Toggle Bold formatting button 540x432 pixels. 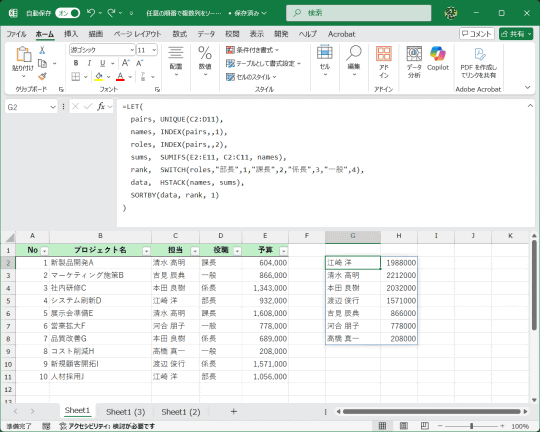coord(76,63)
